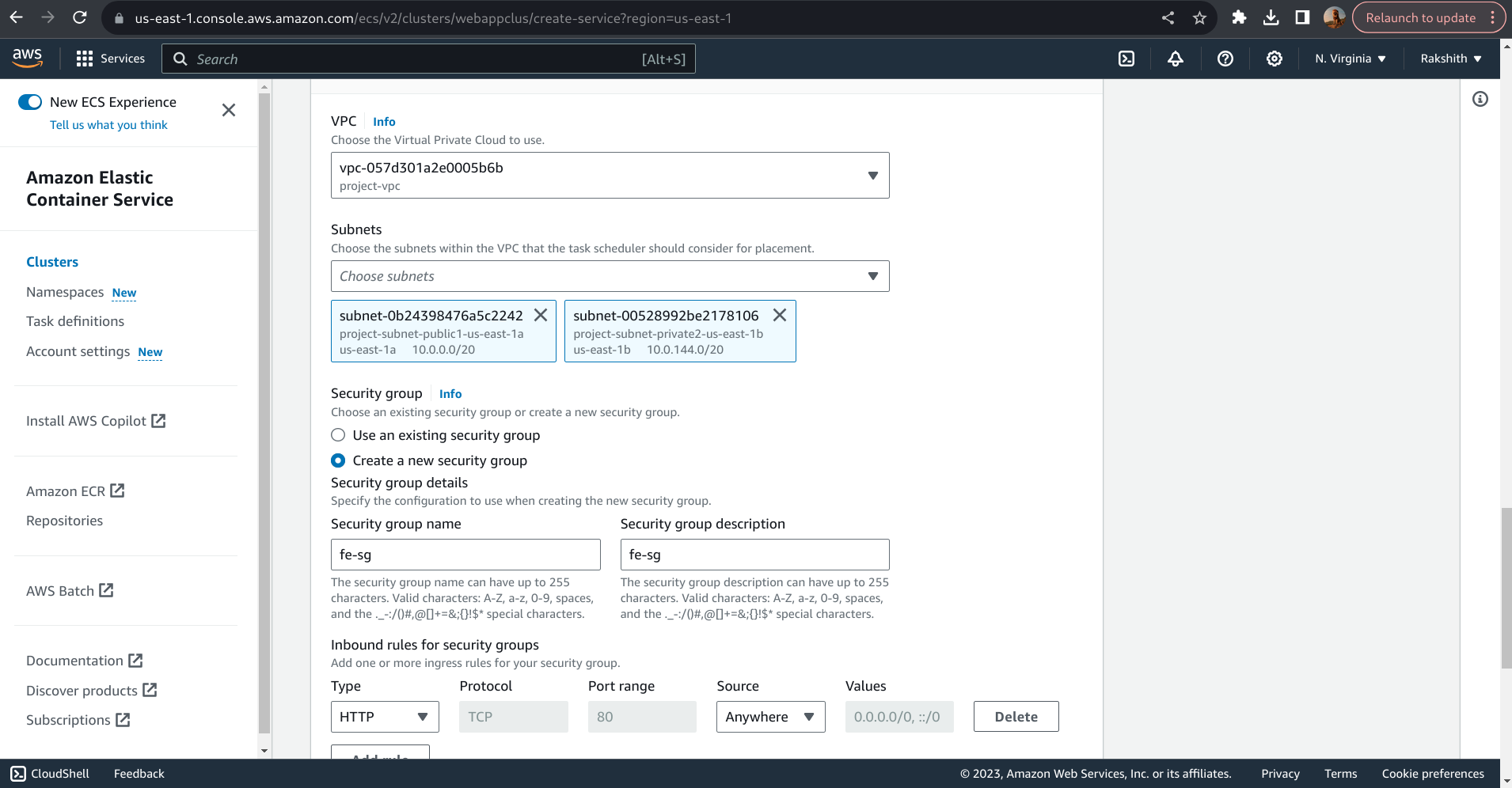Toggle the New ECS Experience switch
This screenshot has width=1512, height=788.
pyautogui.click(x=30, y=102)
